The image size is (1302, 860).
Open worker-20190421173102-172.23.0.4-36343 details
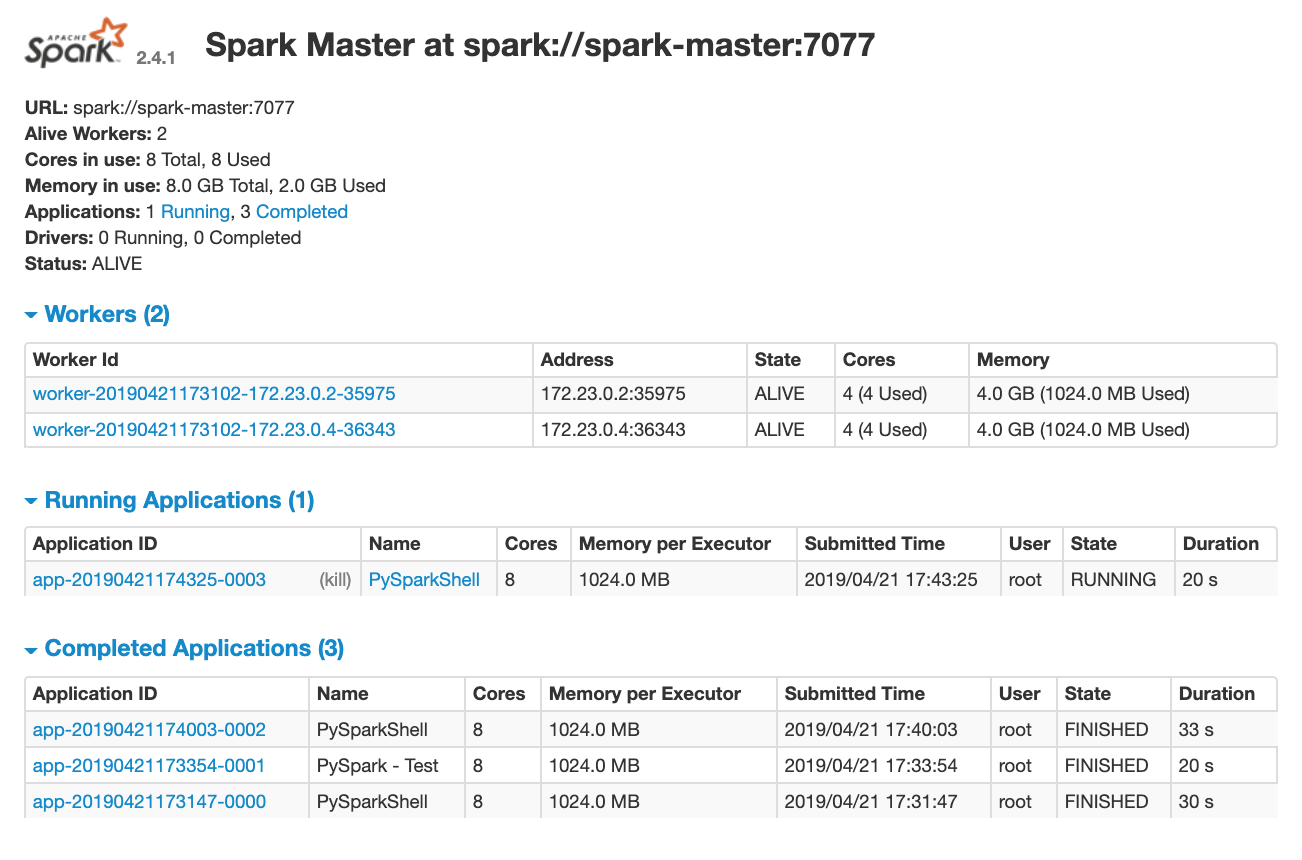[214, 430]
